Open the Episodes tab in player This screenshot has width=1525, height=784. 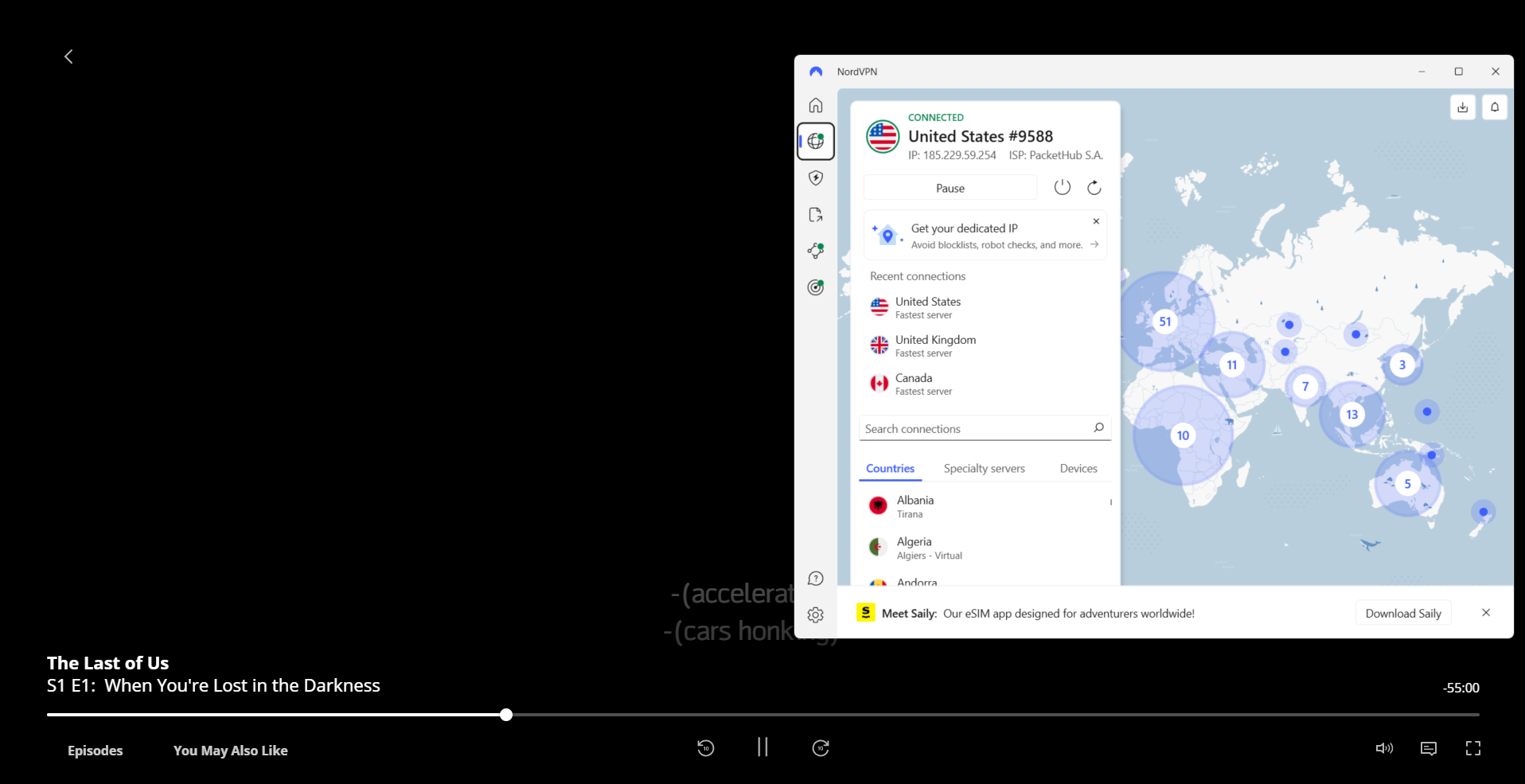(96, 751)
